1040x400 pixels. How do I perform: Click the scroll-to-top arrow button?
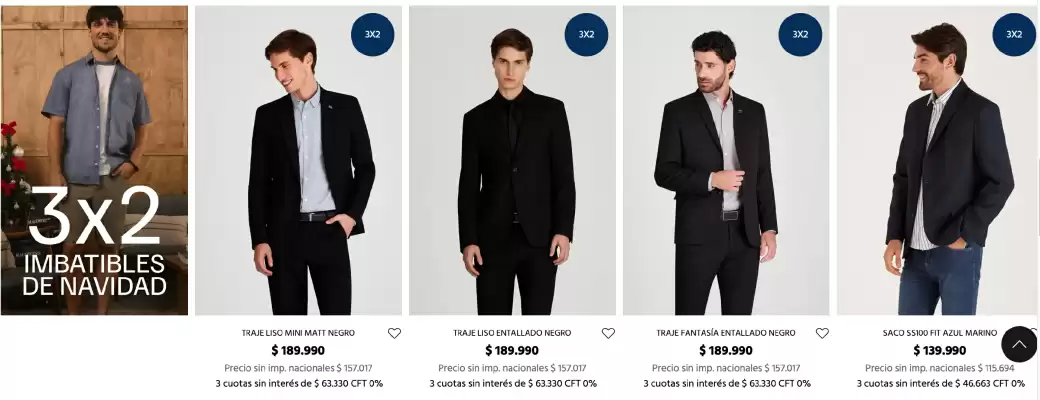[1019, 344]
